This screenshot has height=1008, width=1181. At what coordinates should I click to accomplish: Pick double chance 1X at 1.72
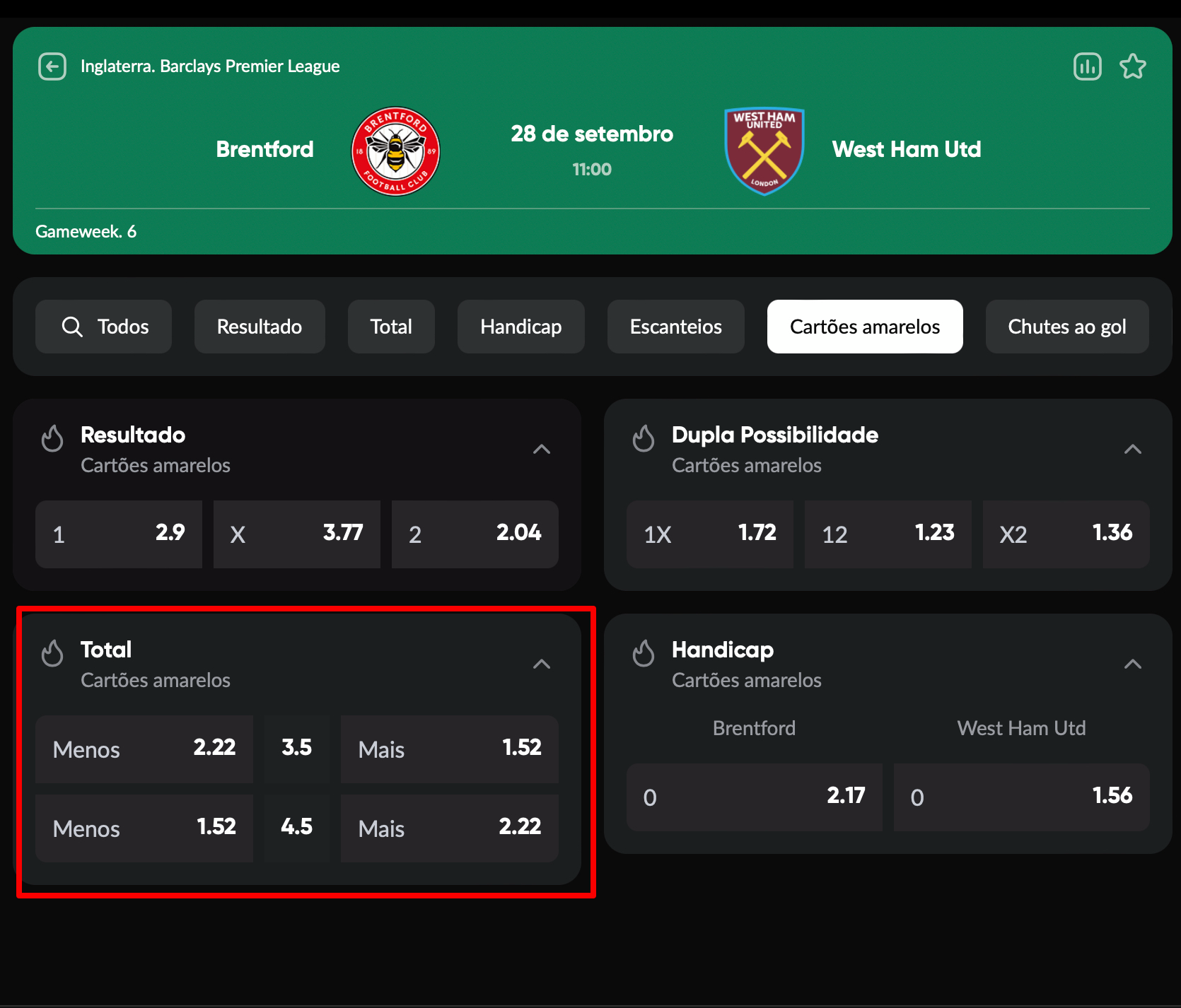pyautogui.click(x=710, y=534)
